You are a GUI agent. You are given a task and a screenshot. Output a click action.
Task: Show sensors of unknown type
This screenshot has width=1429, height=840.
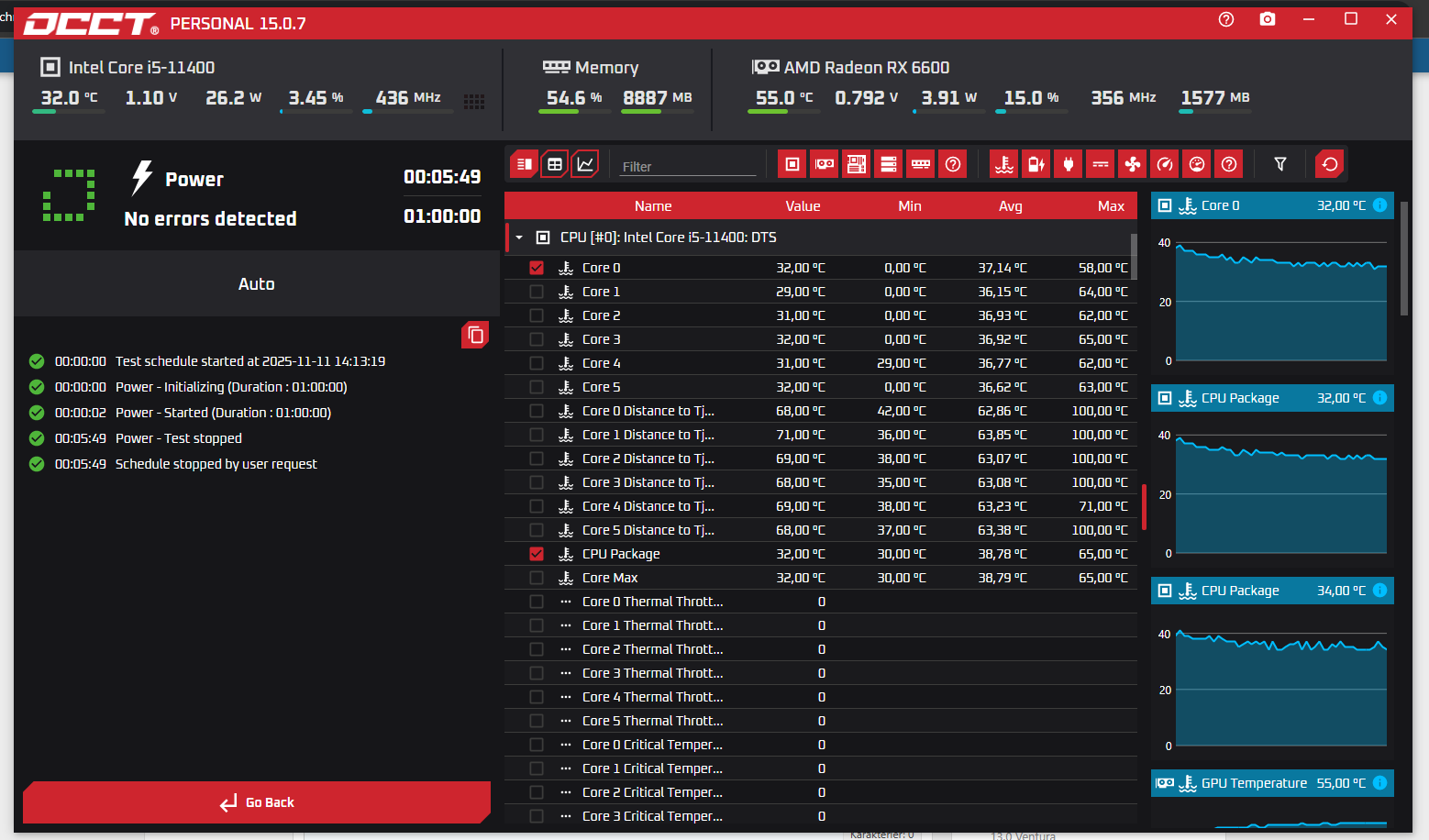pos(1229,164)
